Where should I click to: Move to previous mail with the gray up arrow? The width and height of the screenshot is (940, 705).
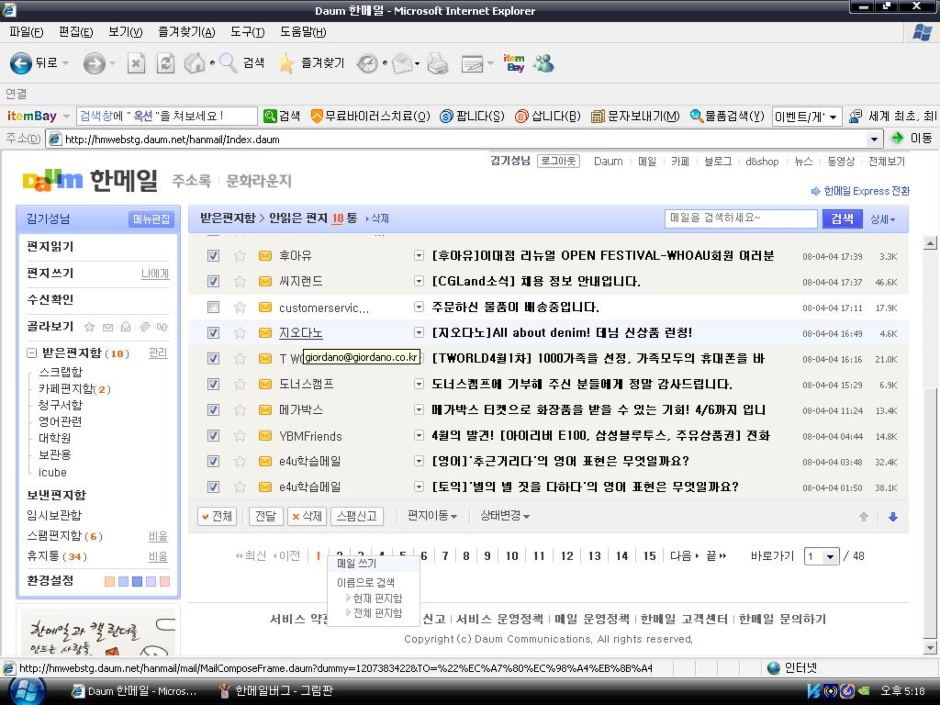click(x=864, y=517)
